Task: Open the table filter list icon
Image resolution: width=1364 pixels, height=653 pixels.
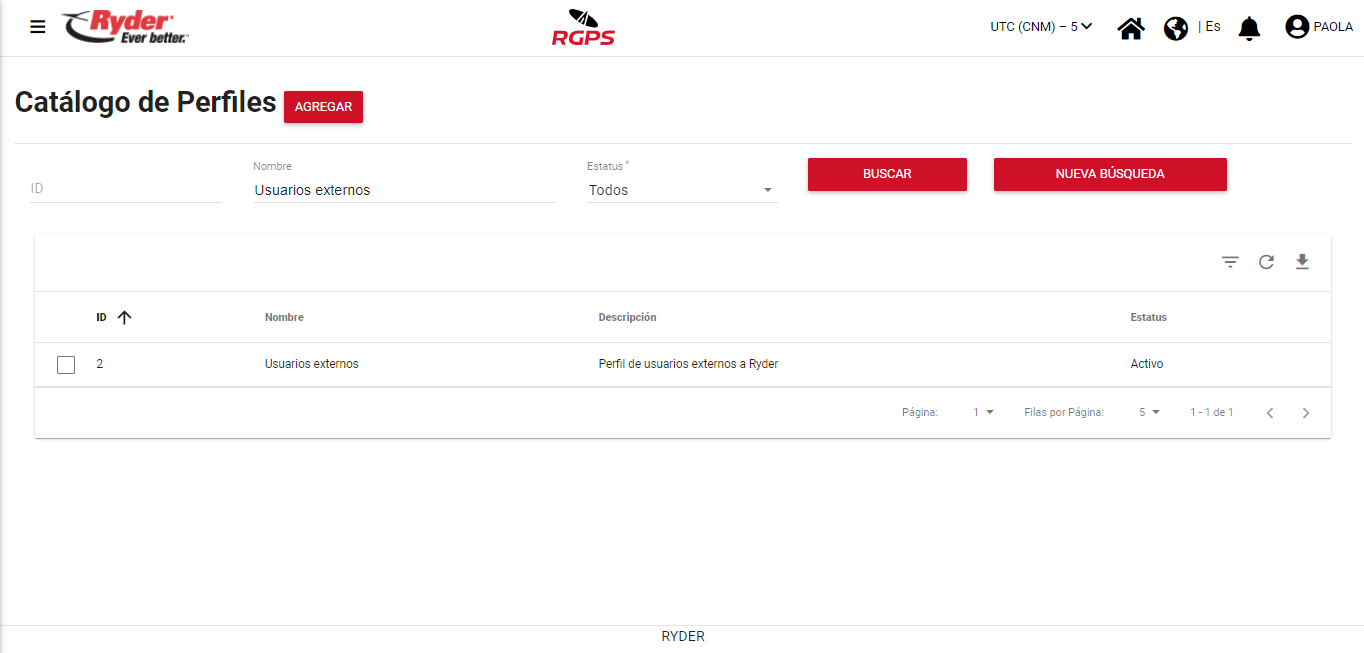Action: point(1230,262)
